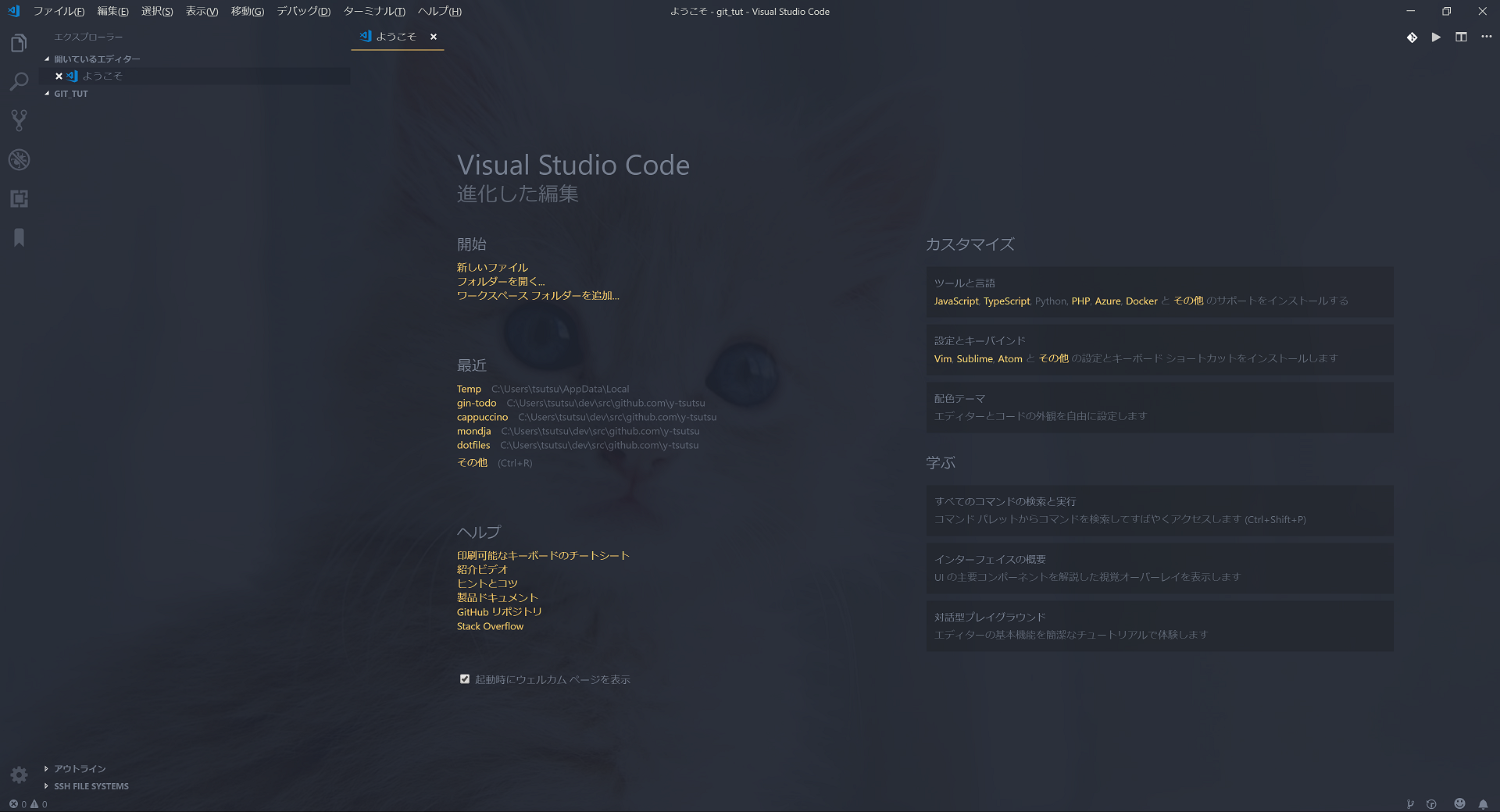
Task: Open the recent mondja folder
Action: click(474, 431)
